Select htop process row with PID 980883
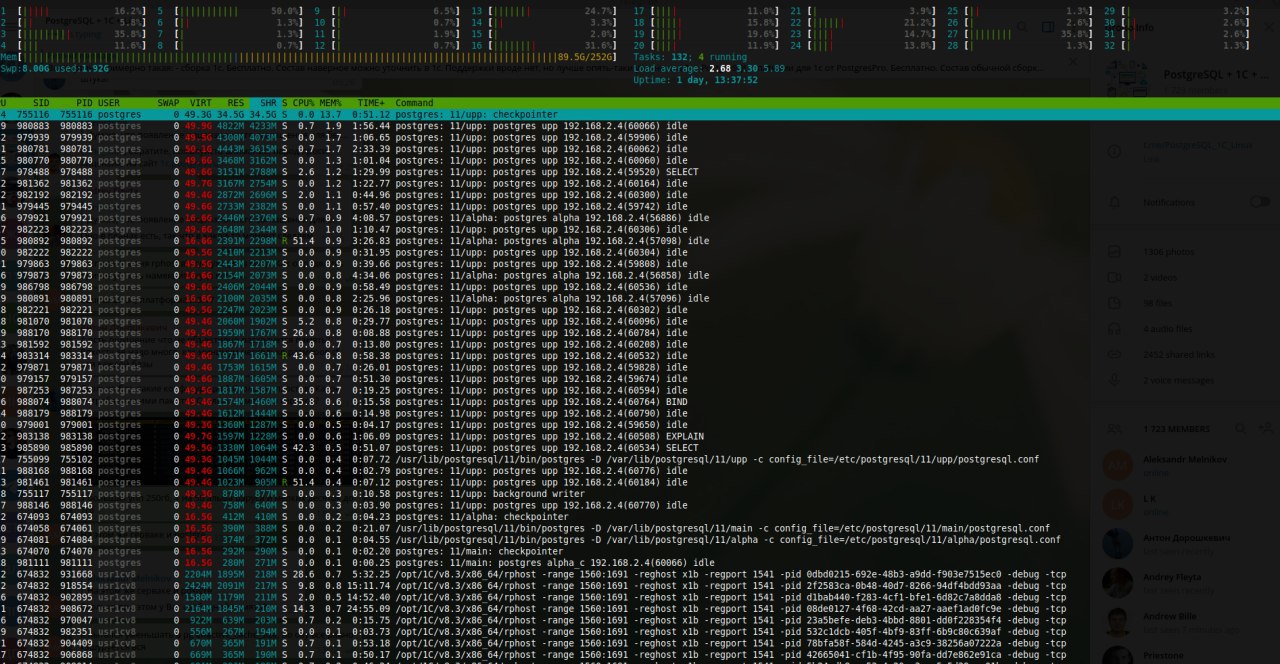This screenshot has width=1280, height=664. pyautogui.click(x=640, y=126)
